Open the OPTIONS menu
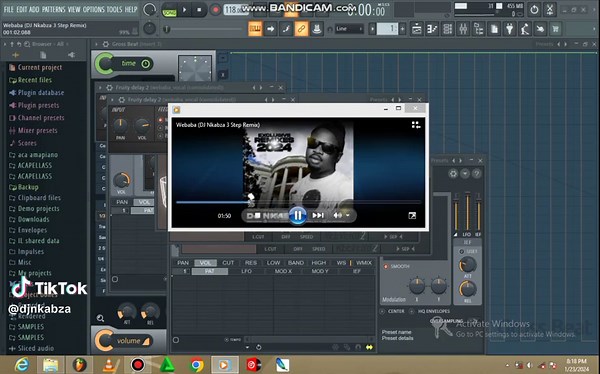The image size is (600, 374). [93, 9]
